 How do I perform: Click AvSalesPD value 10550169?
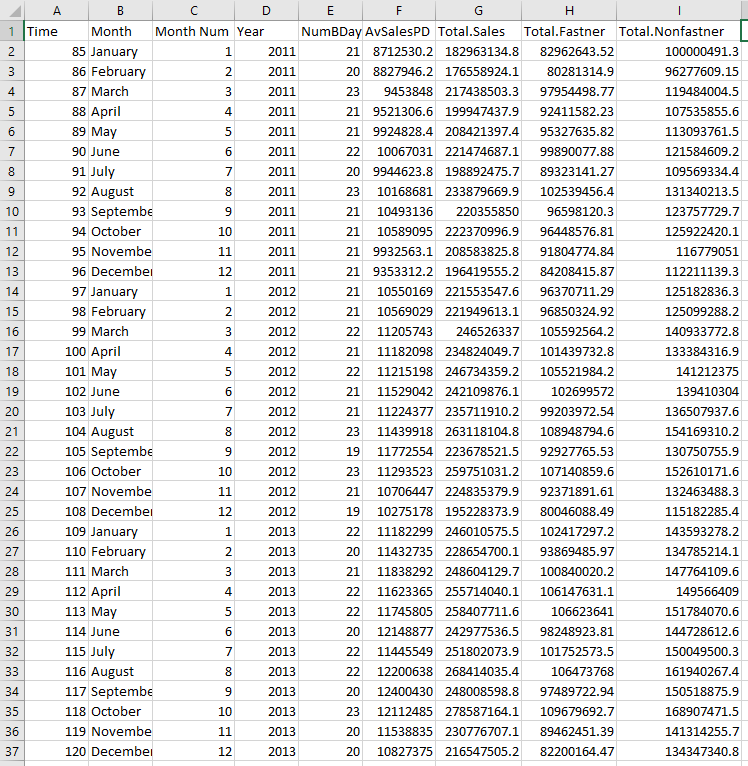coord(399,291)
